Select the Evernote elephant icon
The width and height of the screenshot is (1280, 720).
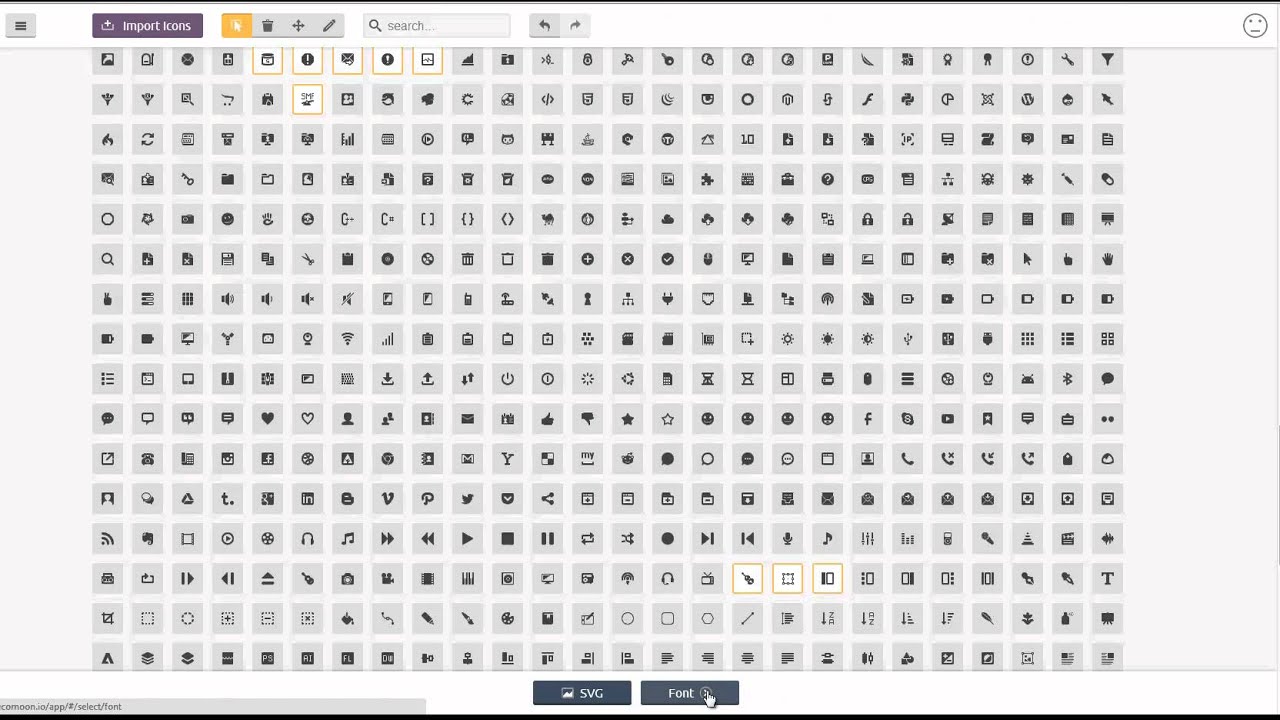click(147, 539)
